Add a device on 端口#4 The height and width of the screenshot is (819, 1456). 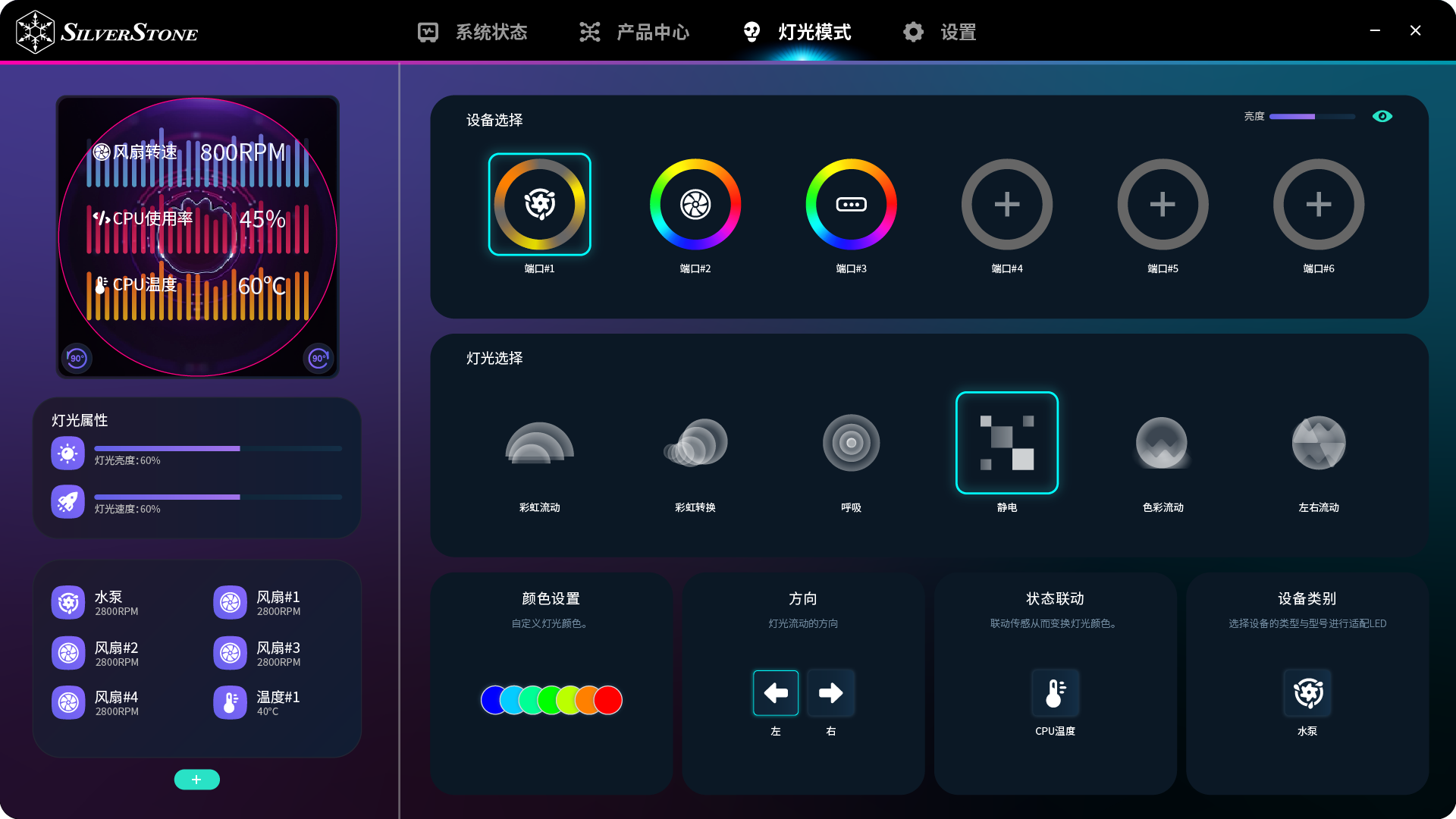point(1006,204)
